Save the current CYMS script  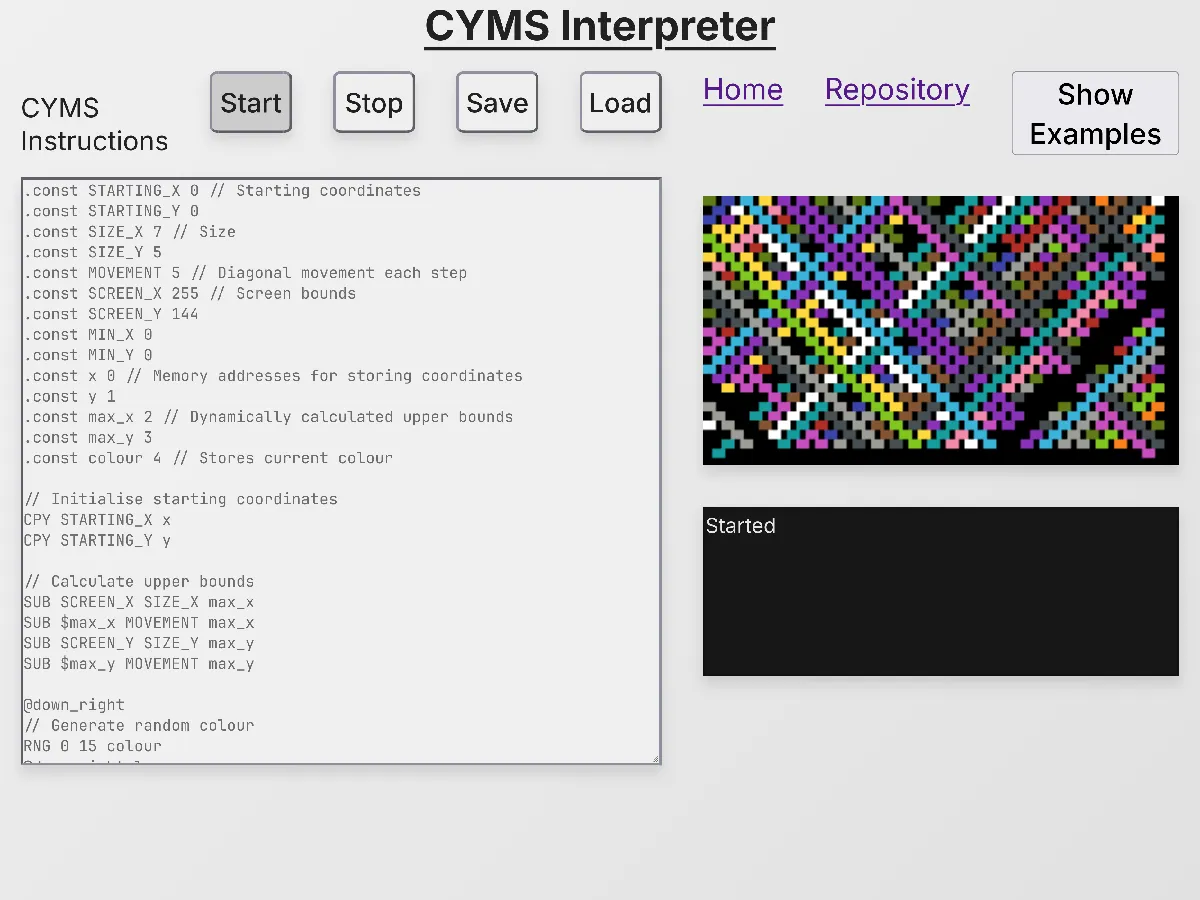(496, 102)
